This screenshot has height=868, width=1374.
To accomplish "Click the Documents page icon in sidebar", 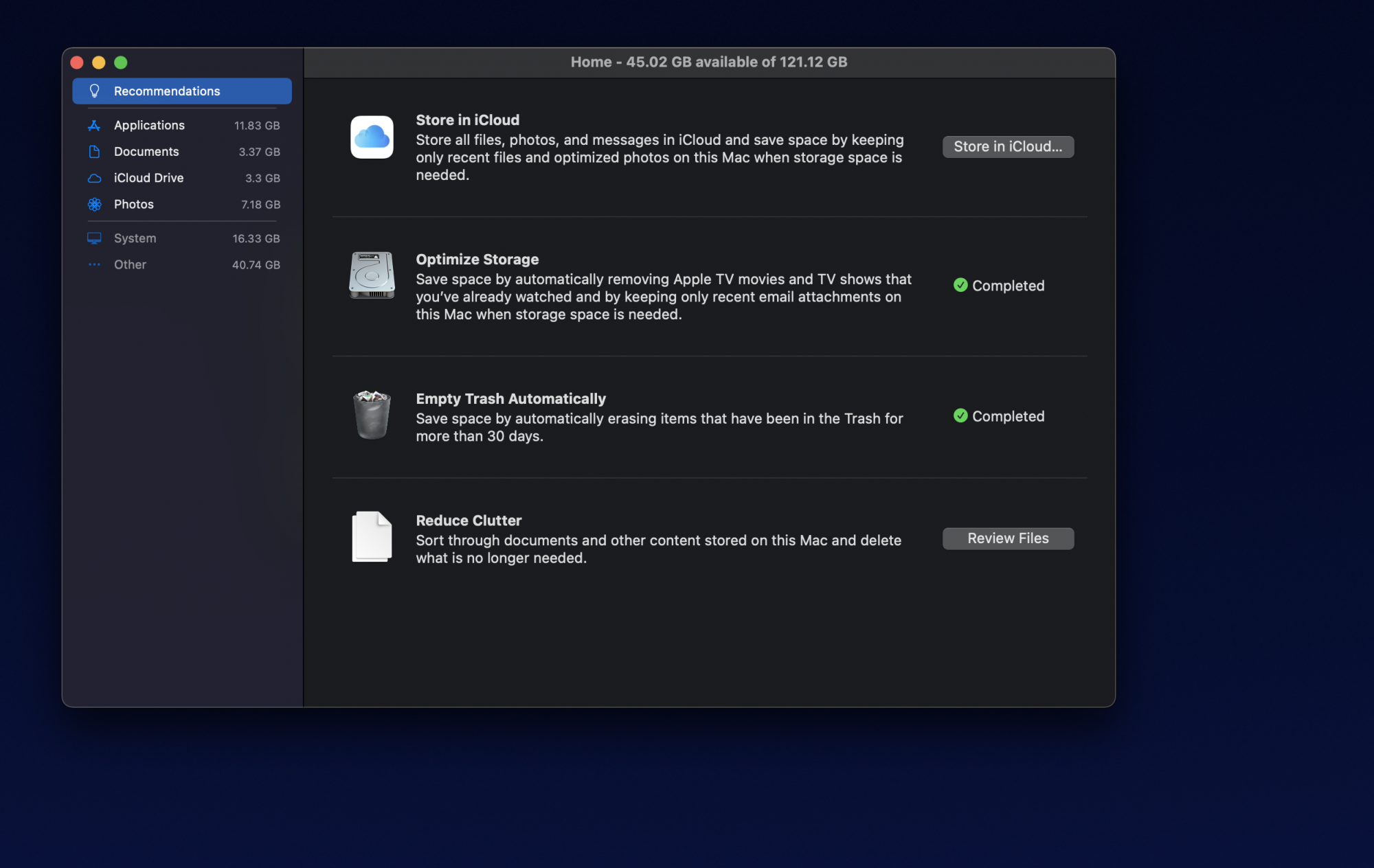I will pos(95,152).
